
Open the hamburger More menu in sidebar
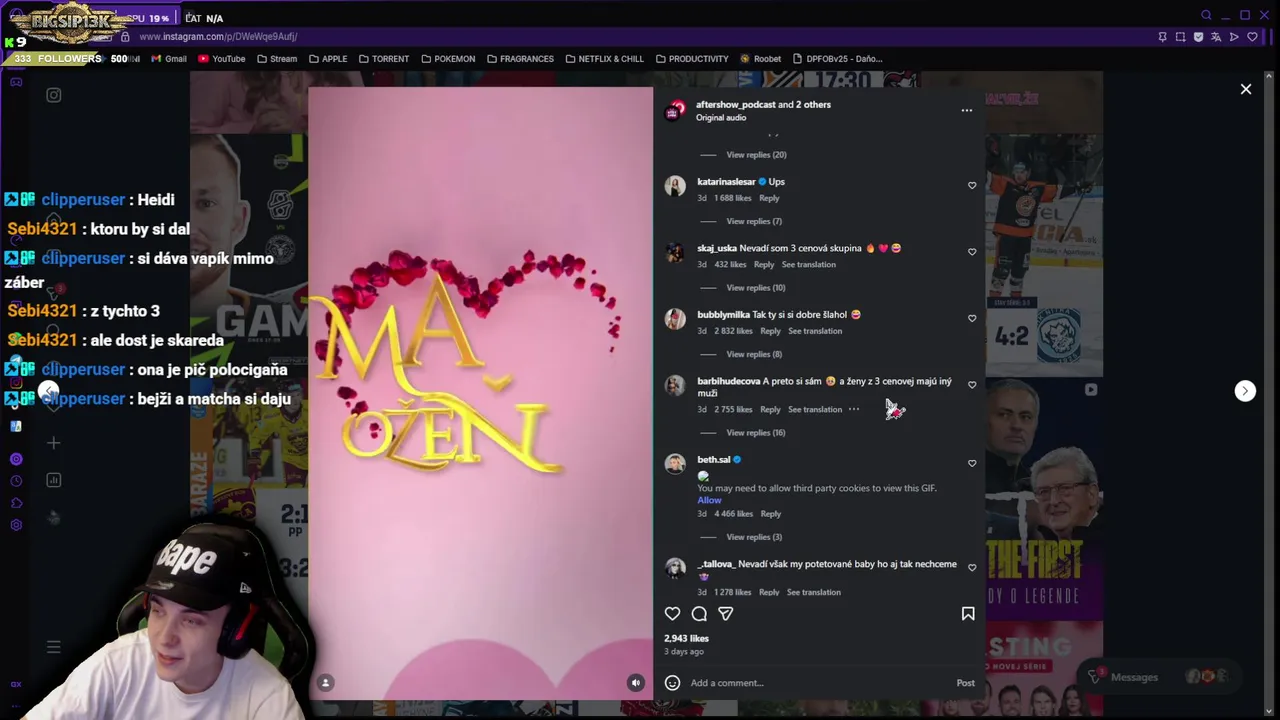point(54,647)
